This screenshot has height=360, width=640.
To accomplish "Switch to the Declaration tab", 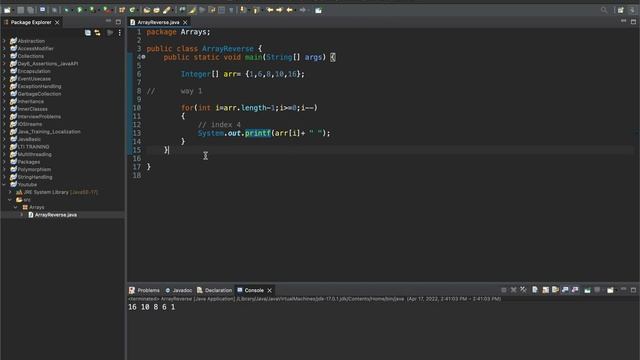I will coord(214,290).
